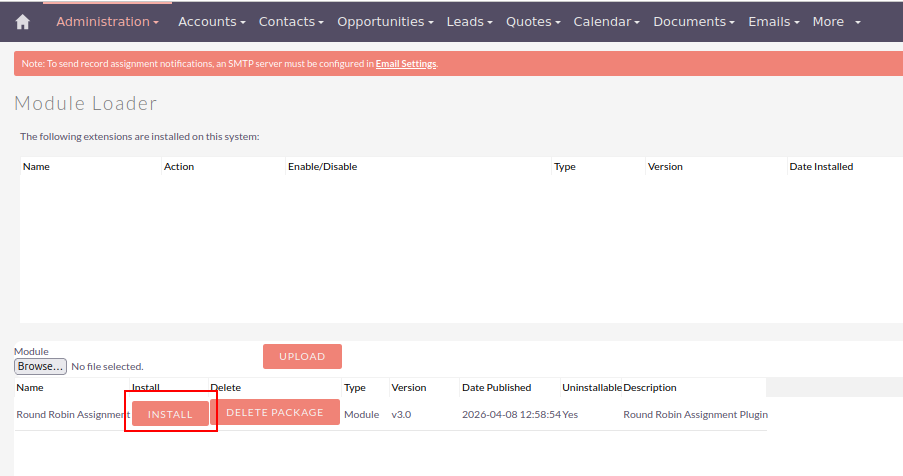Viewport: 903px width, 476px height.
Task: Open the Contacts dropdown
Action: (291, 22)
